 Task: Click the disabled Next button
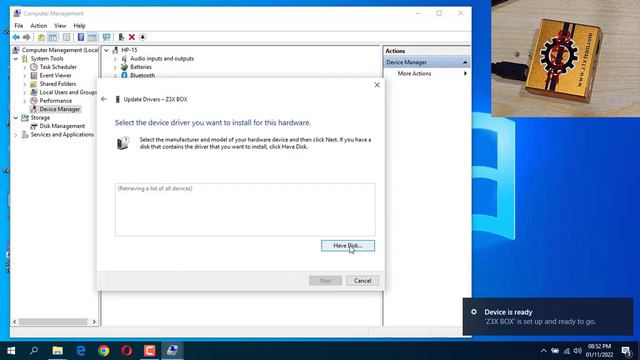(325, 281)
